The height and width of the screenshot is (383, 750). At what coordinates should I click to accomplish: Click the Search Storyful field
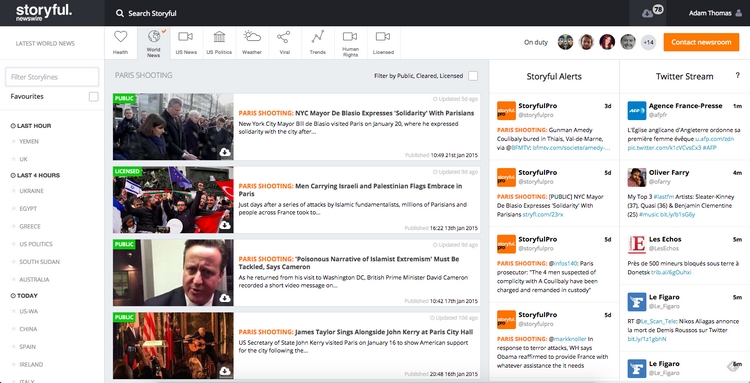(152, 13)
